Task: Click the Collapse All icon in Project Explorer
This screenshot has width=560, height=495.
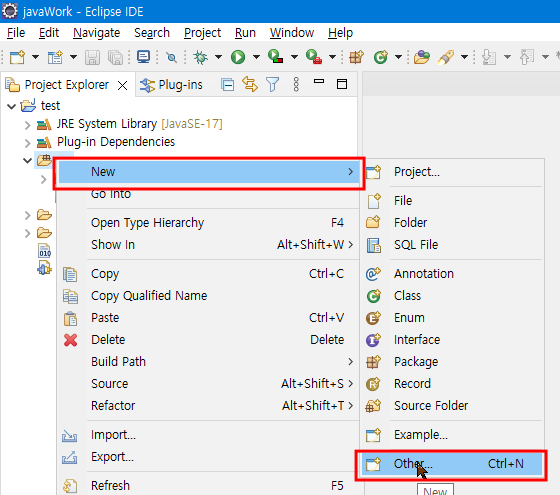Action: (x=228, y=85)
